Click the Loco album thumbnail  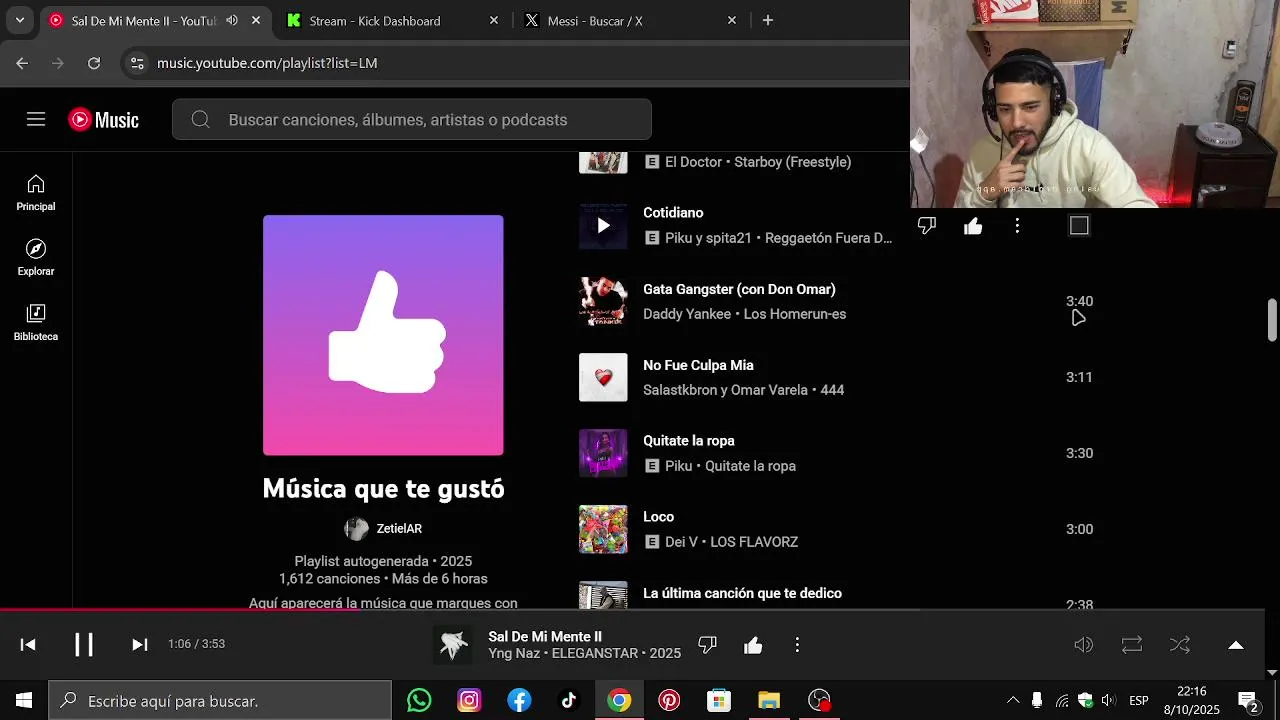point(603,529)
